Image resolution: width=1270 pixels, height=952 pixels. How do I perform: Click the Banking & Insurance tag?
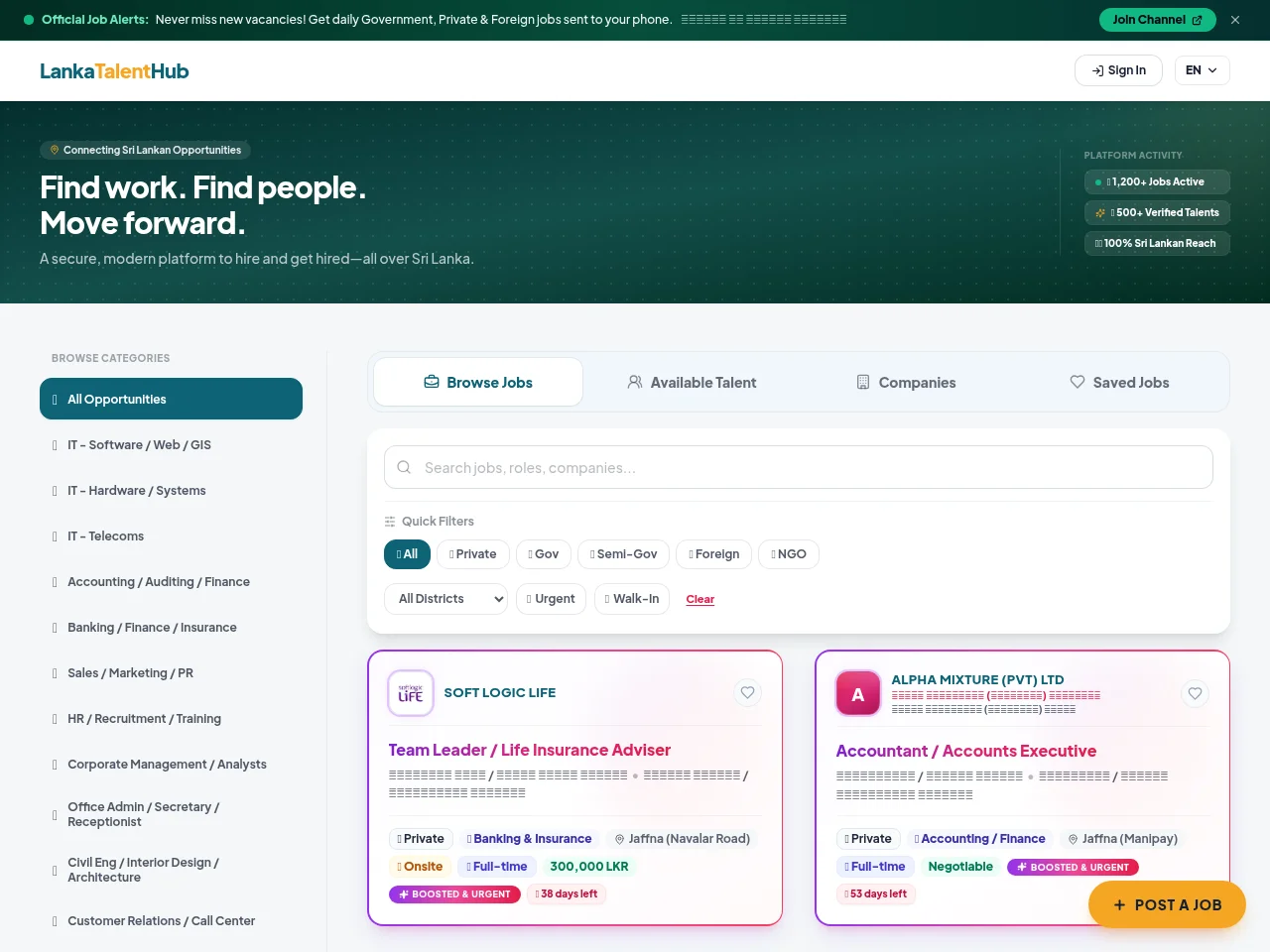pyautogui.click(x=530, y=839)
